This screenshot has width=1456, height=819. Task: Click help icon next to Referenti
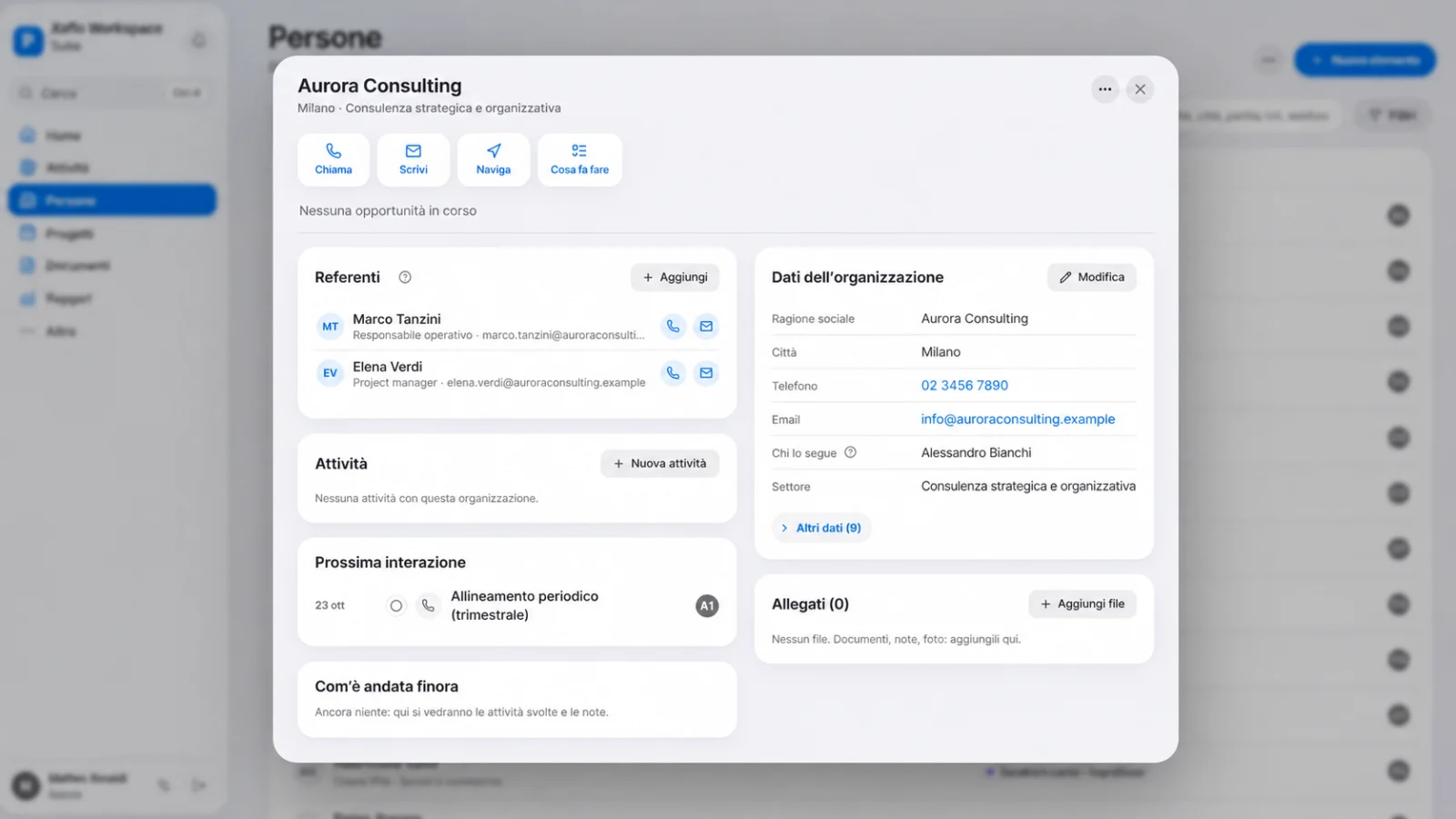pyautogui.click(x=405, y=278)
